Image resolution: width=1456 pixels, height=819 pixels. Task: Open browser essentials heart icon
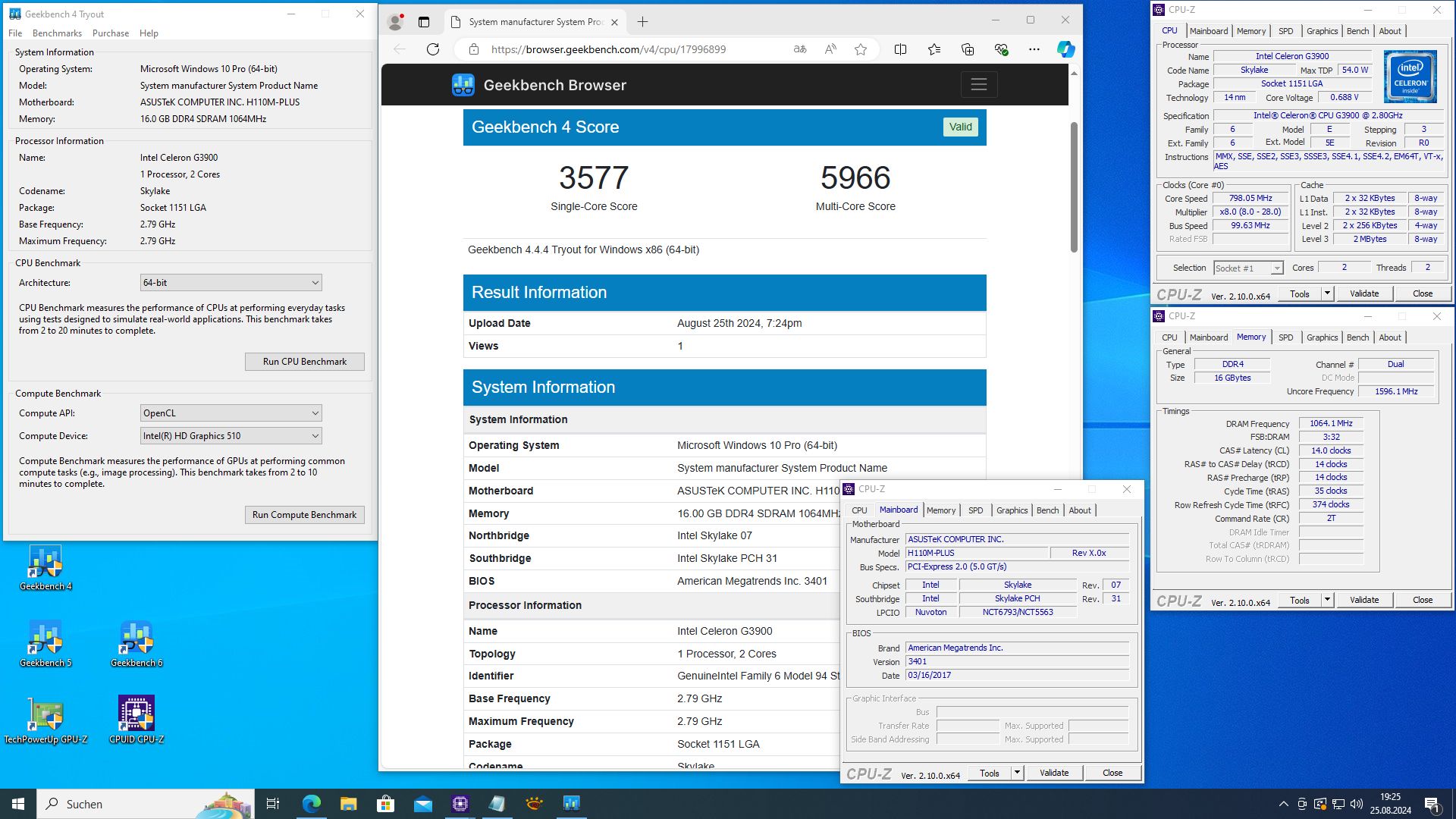click(x=1001, y=49)
